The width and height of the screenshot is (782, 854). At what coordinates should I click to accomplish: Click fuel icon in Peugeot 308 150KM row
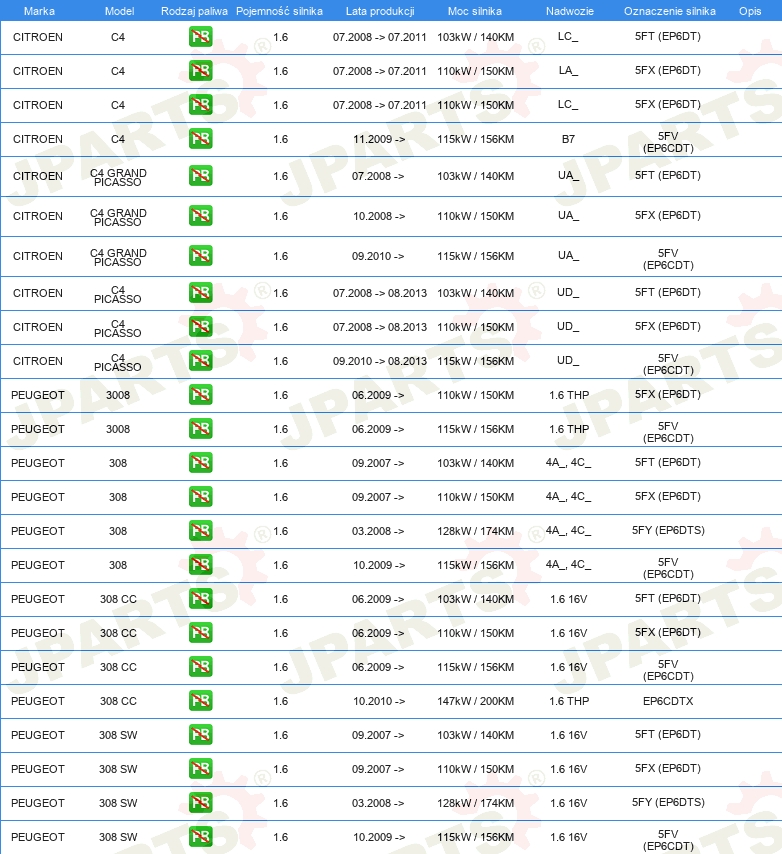click(200, 497)
